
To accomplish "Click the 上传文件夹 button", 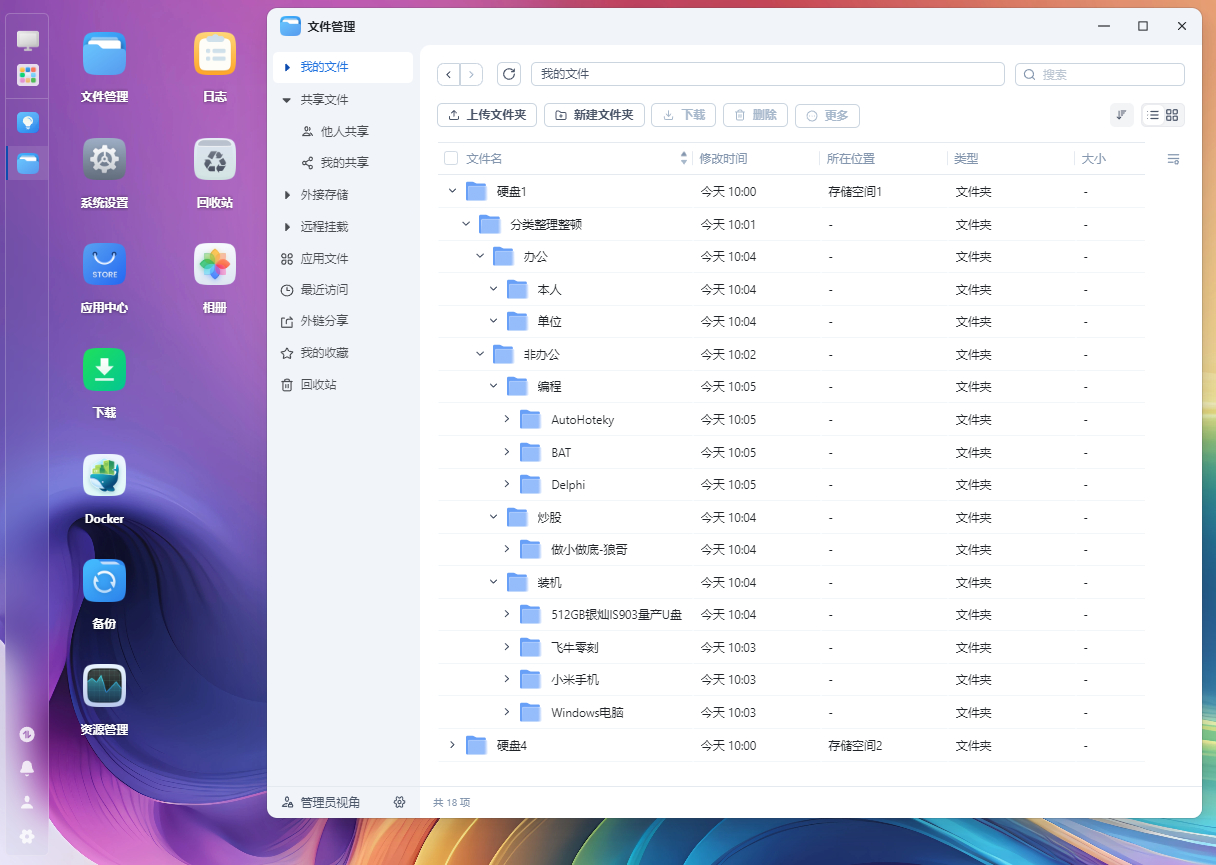I will coord(488,115).
